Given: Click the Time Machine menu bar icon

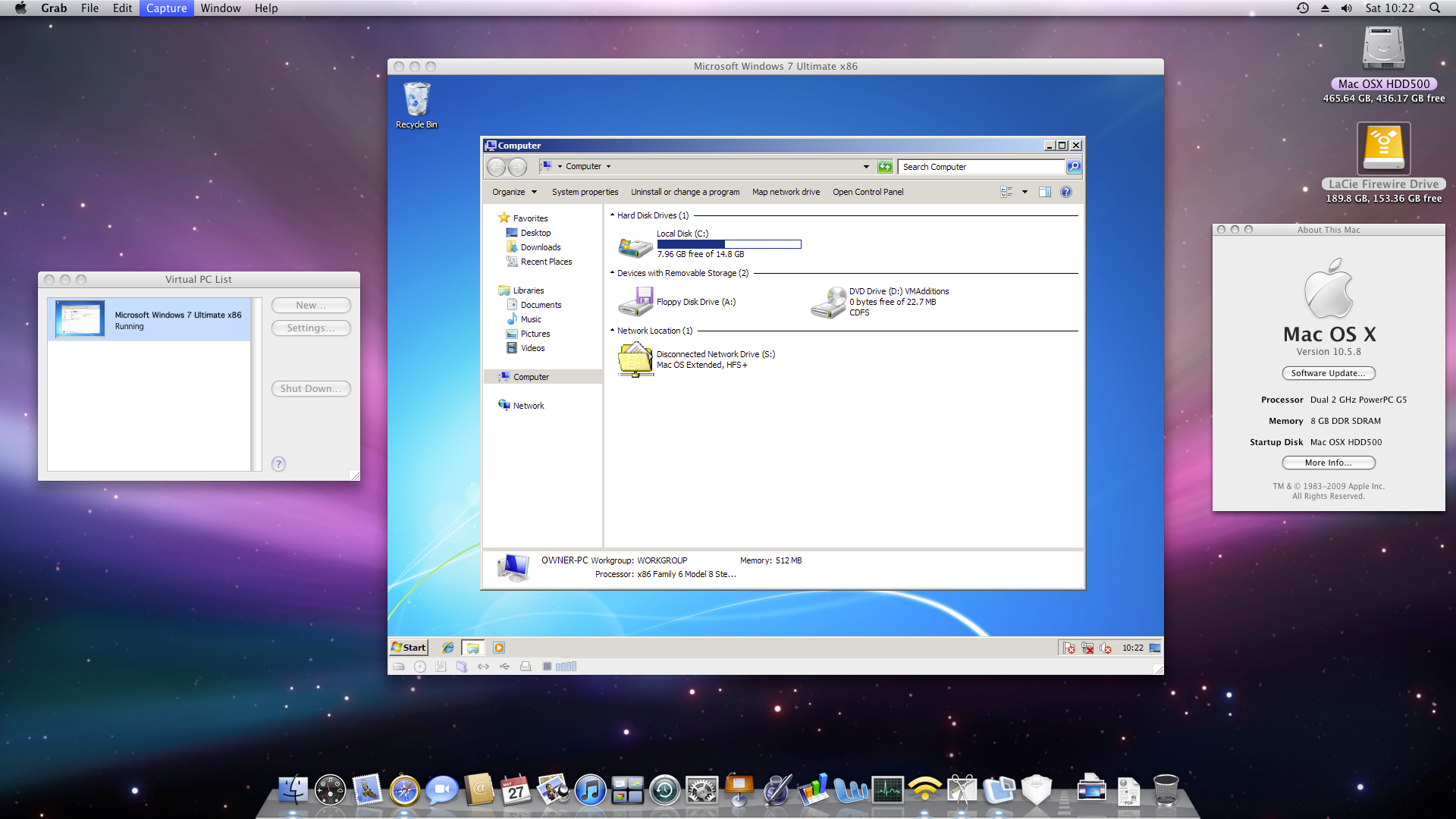Looking at the screenshot, I should (1302, 8).
